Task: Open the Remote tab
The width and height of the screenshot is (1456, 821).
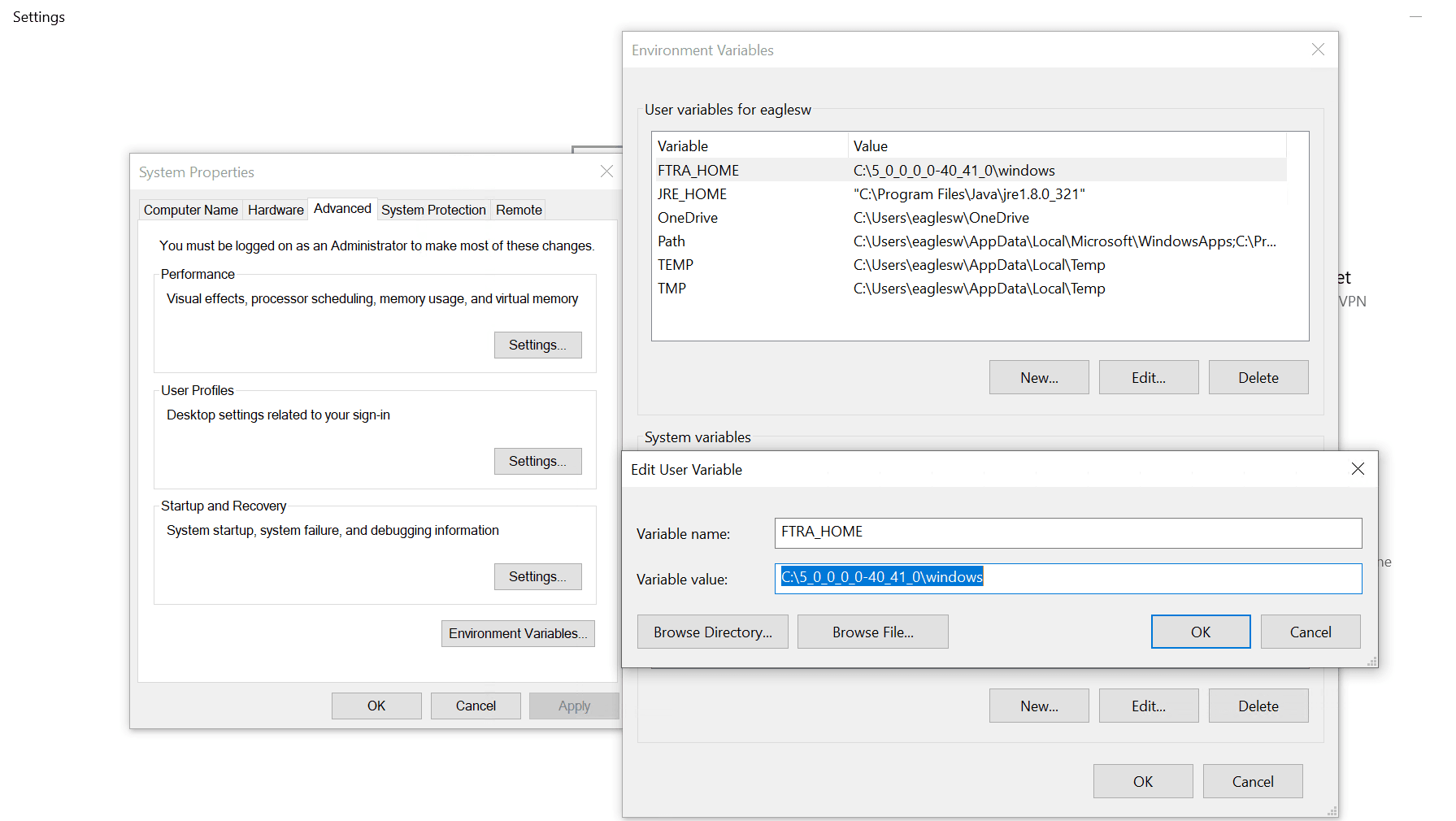Action: (x=518, y=209)
